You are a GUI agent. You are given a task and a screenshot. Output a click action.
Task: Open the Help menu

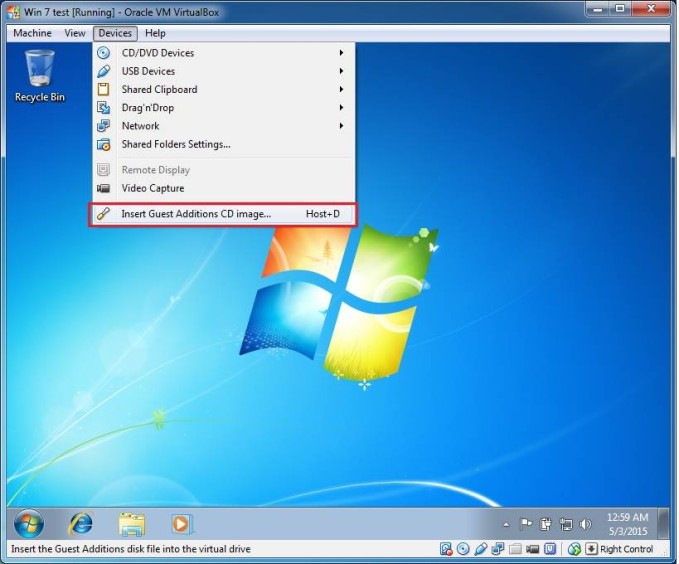click(155, 33)
